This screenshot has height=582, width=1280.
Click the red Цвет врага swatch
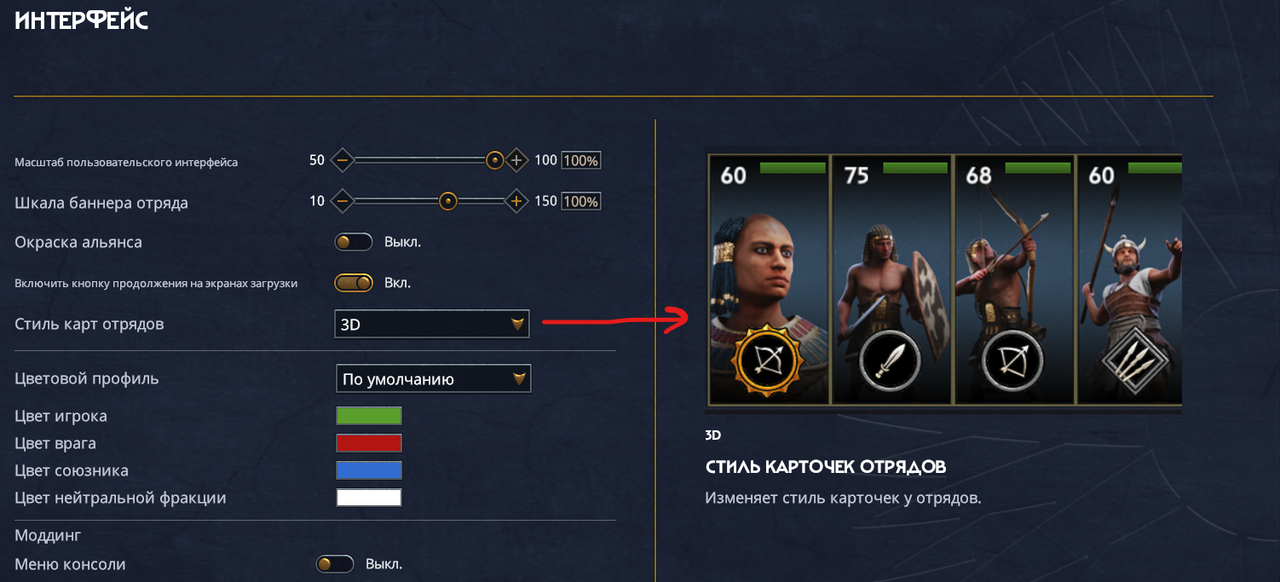pos(369,443)
